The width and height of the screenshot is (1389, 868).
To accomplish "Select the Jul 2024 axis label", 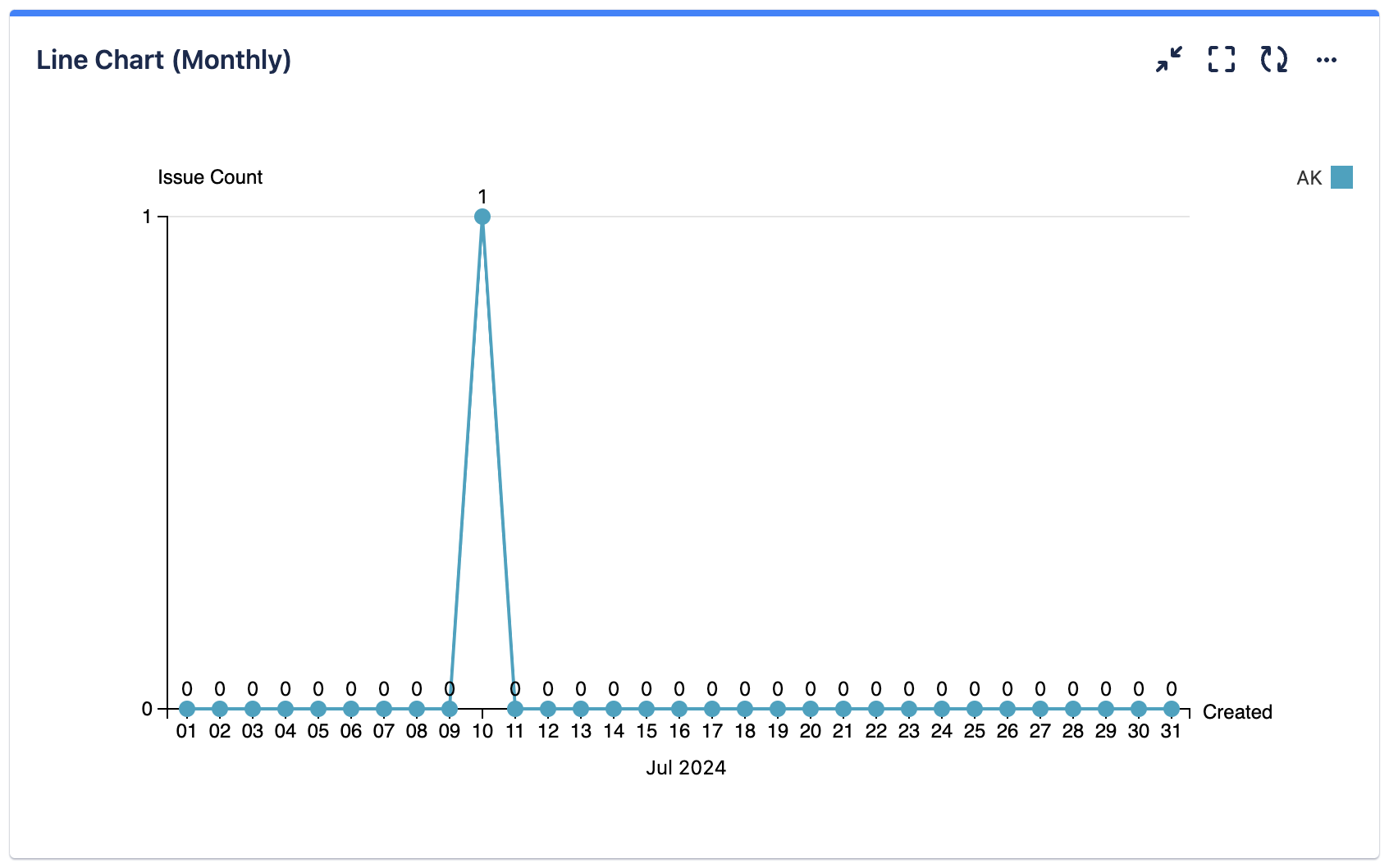I will coord(687,768).
